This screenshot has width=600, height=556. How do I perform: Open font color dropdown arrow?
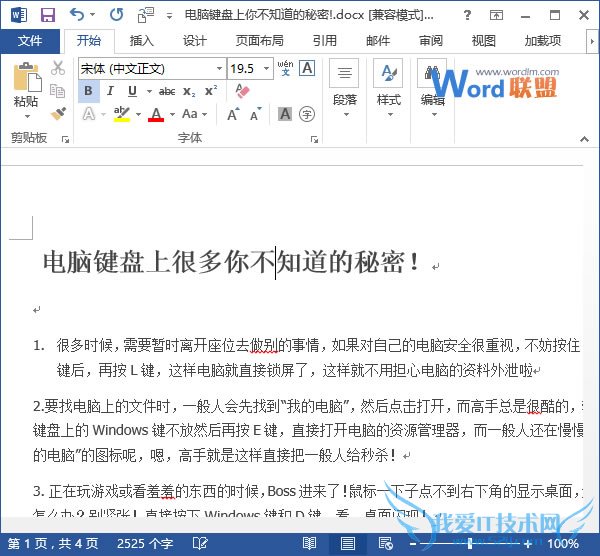[x=173, y=114]
